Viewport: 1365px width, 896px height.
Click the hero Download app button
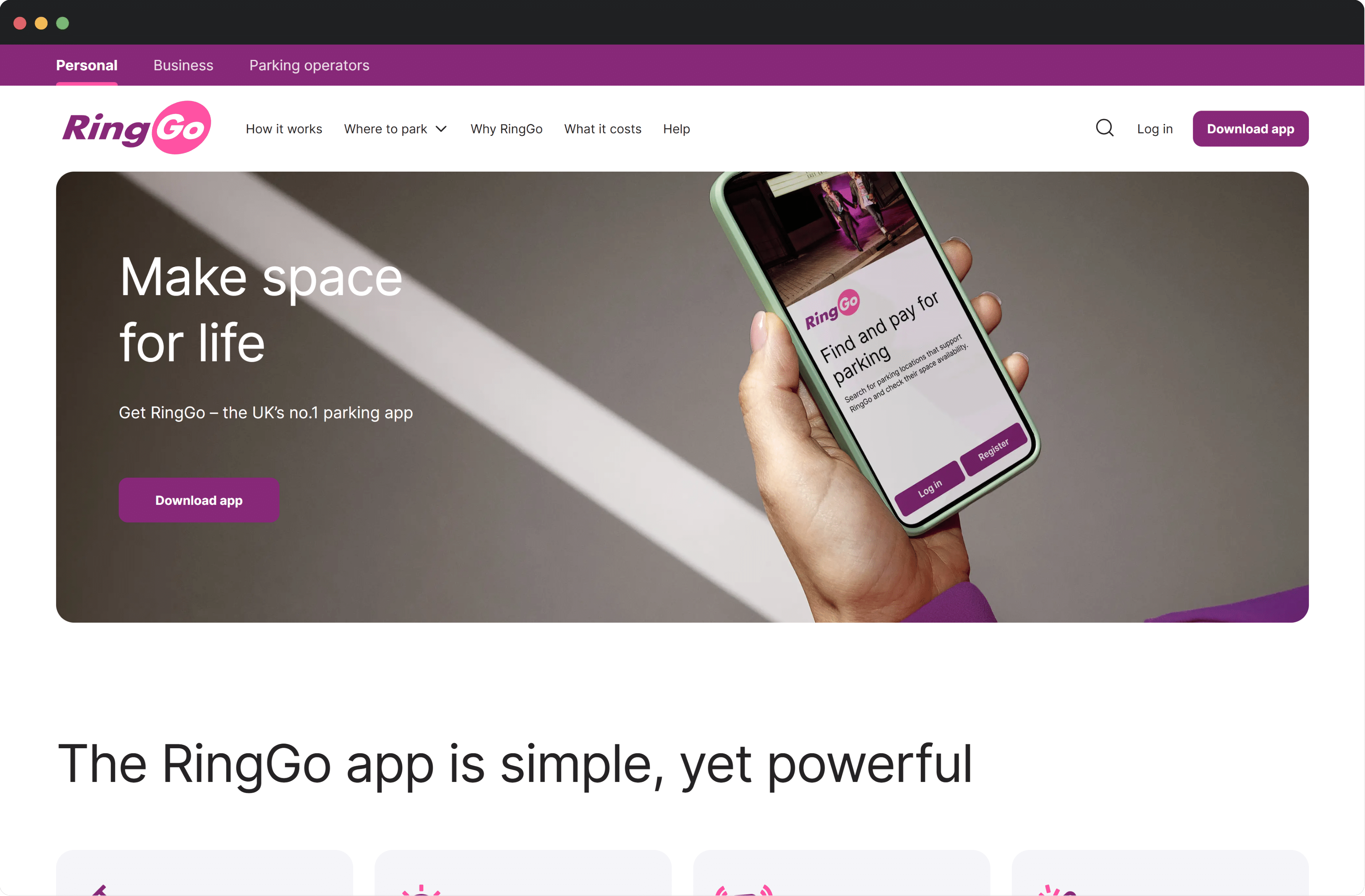[198, 500]
